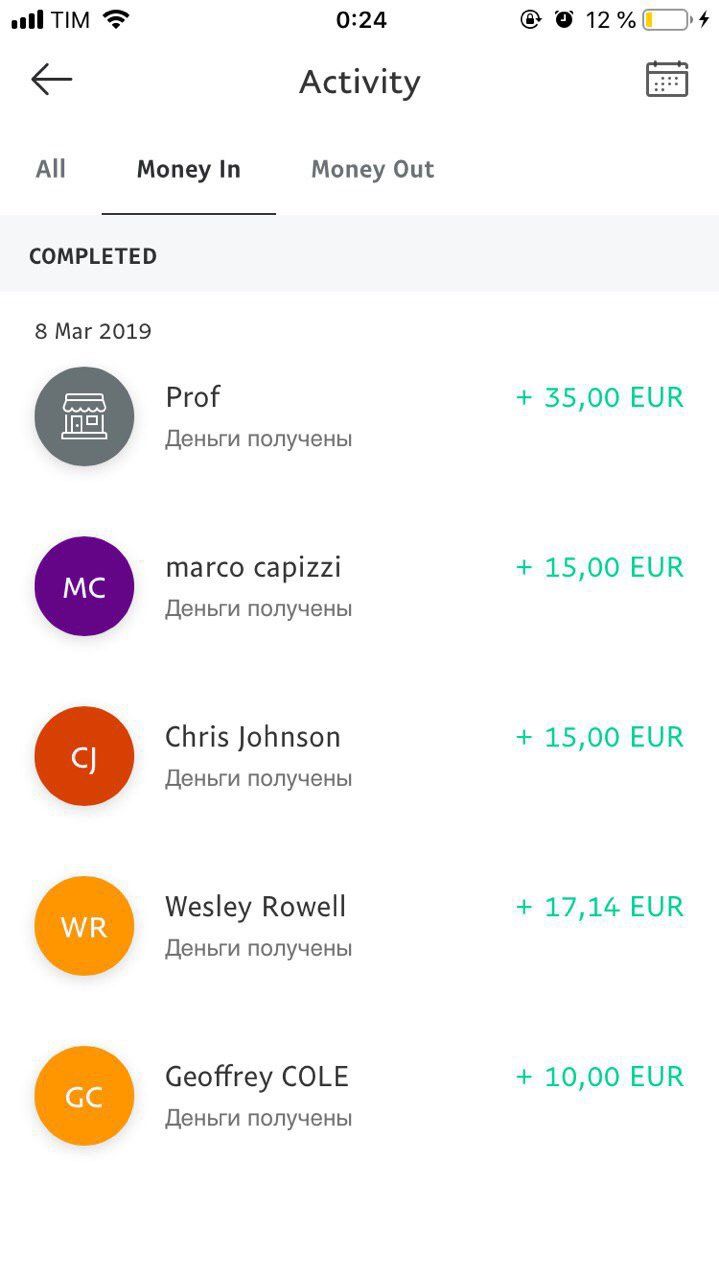Tap the Wi-Fi status icon

(117, 20)
